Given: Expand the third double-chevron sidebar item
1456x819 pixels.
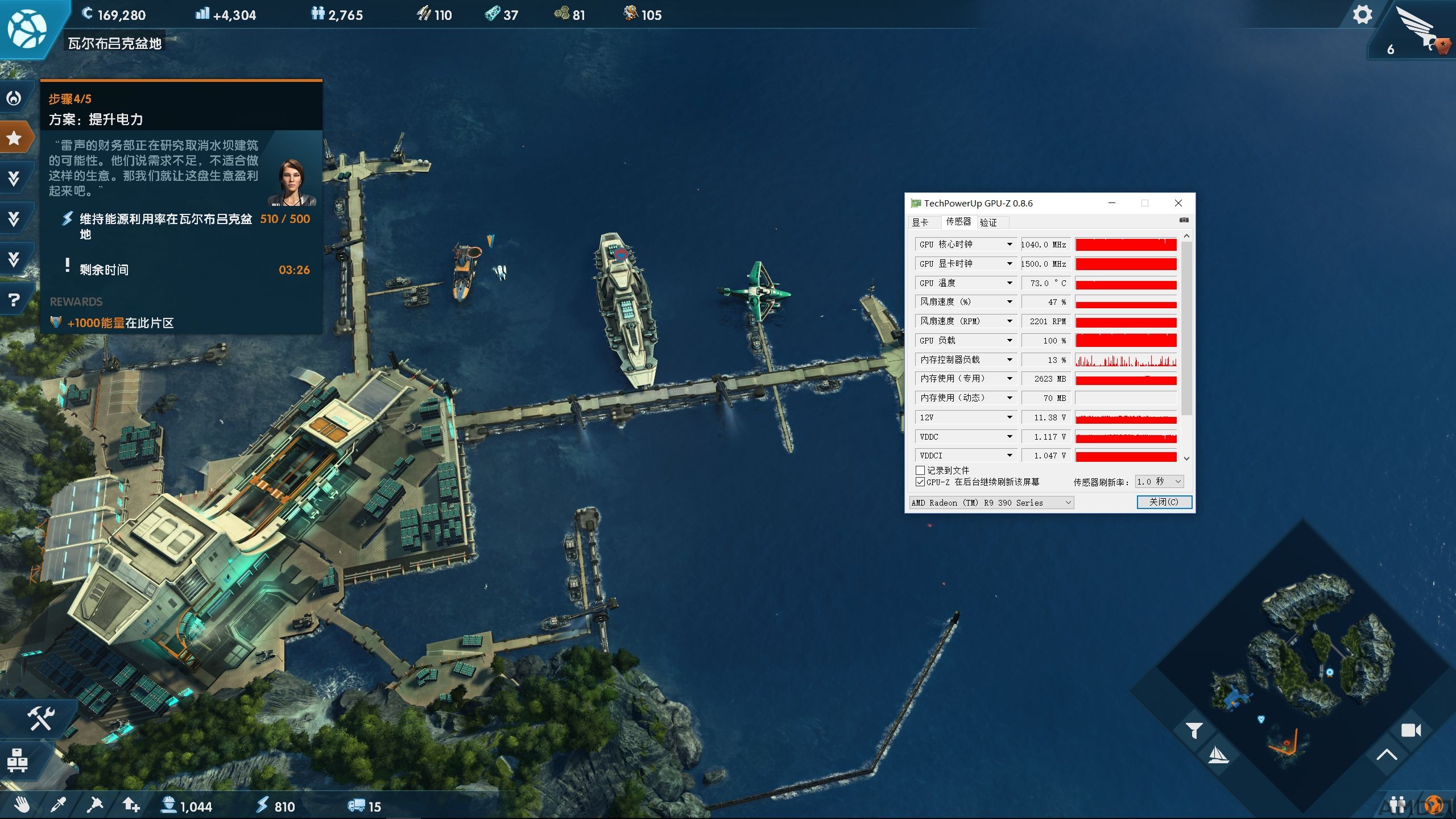Looking at the screenshot, I should click(x=14, y=259).
